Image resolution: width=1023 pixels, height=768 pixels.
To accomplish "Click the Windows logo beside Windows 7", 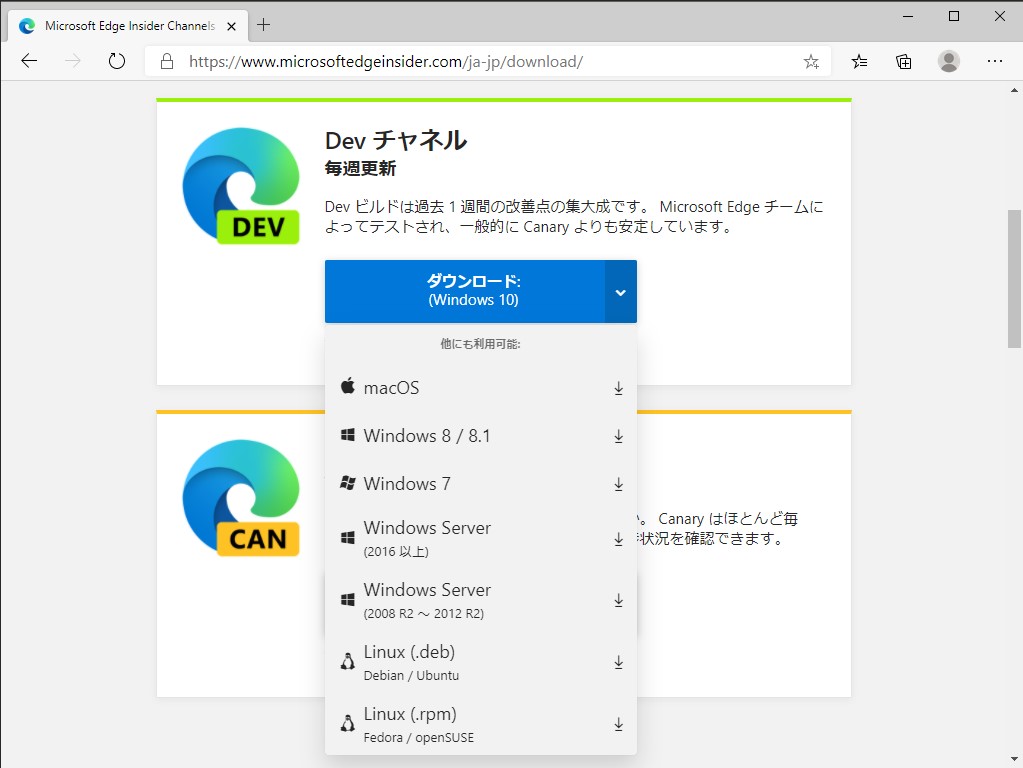I will pyautogui.click(x=347, y=483).
